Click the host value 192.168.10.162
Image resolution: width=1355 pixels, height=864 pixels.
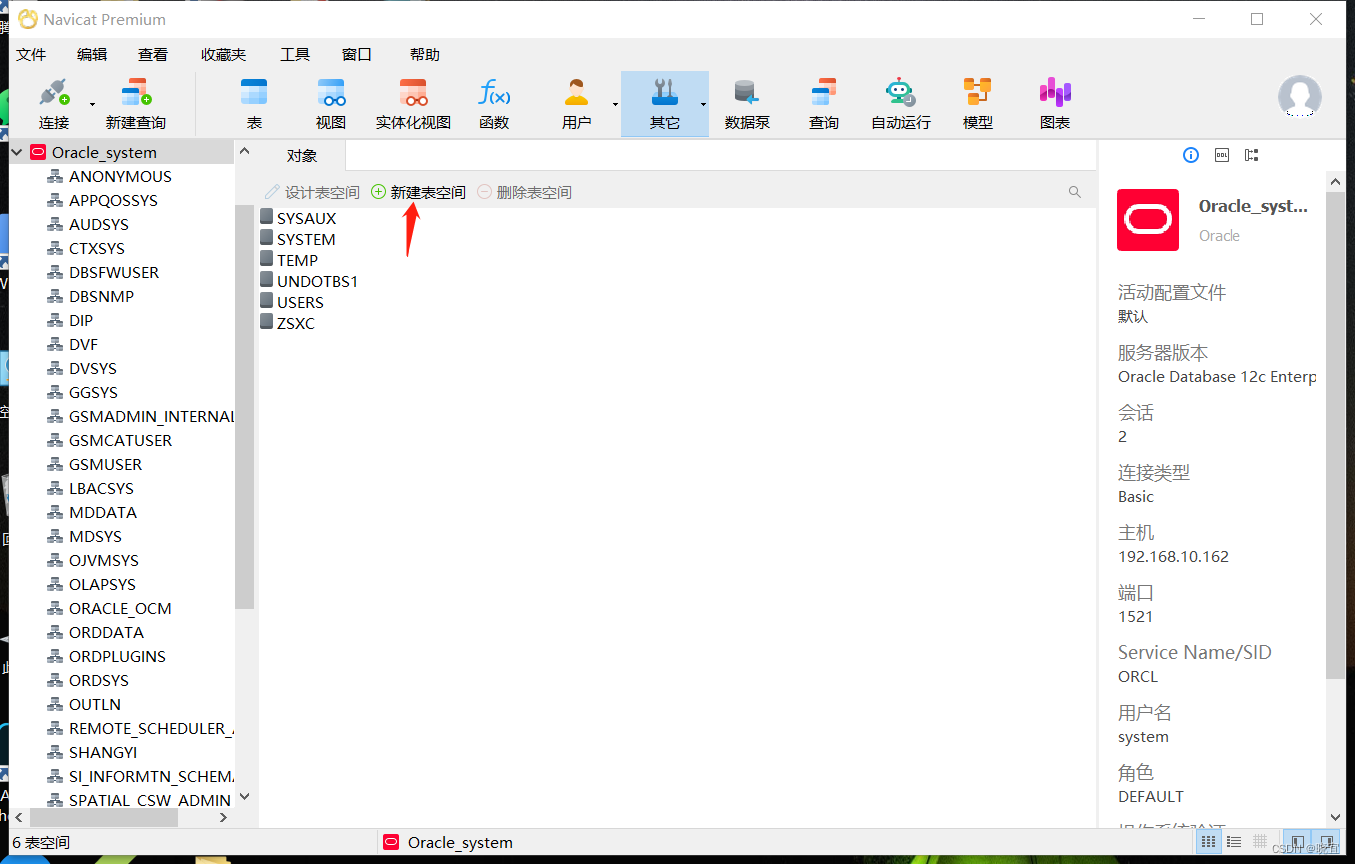point(1173,556)
